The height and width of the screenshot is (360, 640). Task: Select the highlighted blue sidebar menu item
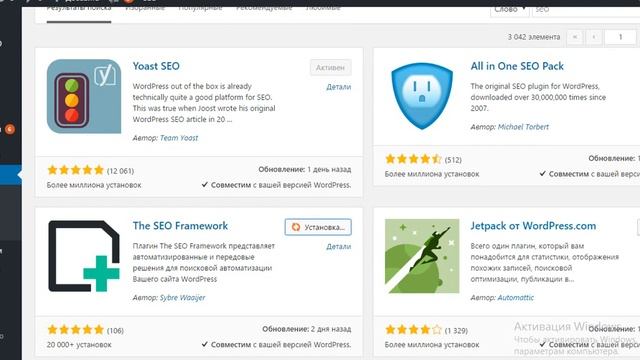(x=11, y=175)
